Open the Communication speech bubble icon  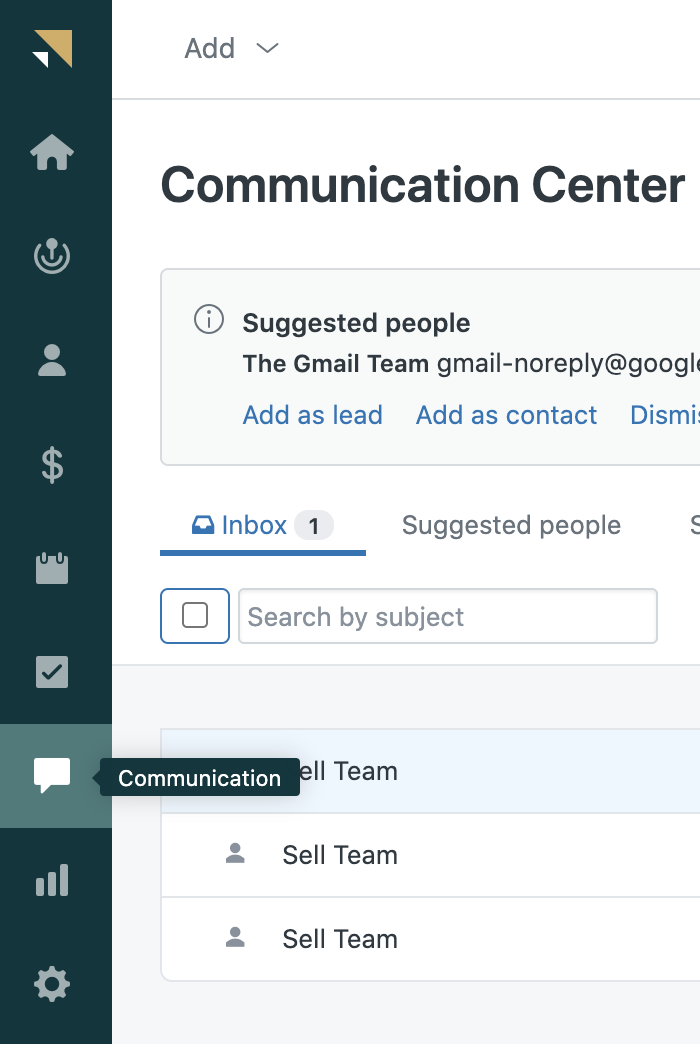tap(52, 776)
